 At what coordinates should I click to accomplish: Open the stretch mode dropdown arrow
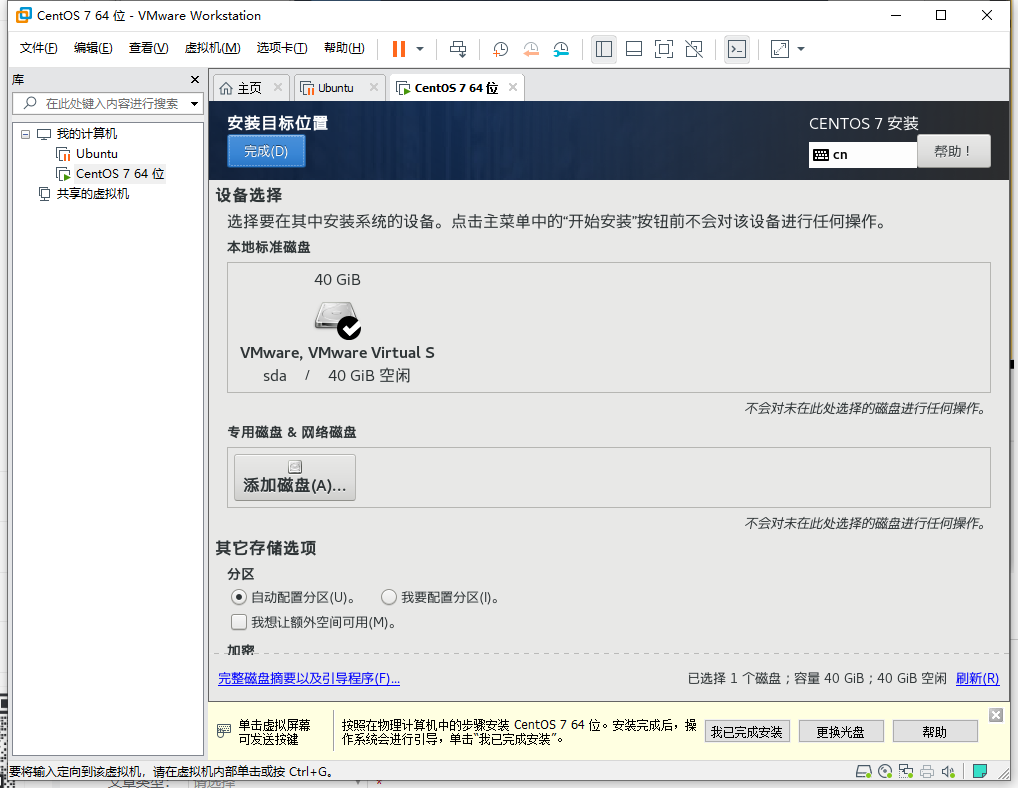[801, 49]
